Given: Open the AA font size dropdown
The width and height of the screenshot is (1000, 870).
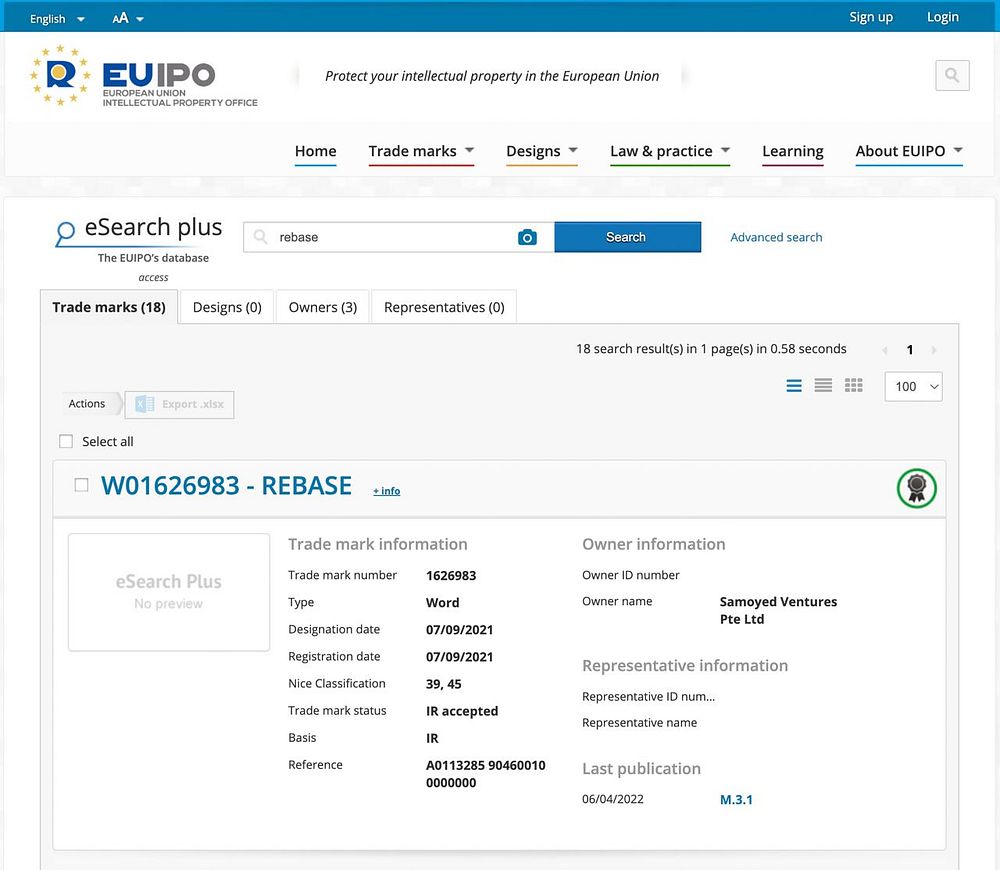Looking at the screenshot, I should [x=128, y=18].
